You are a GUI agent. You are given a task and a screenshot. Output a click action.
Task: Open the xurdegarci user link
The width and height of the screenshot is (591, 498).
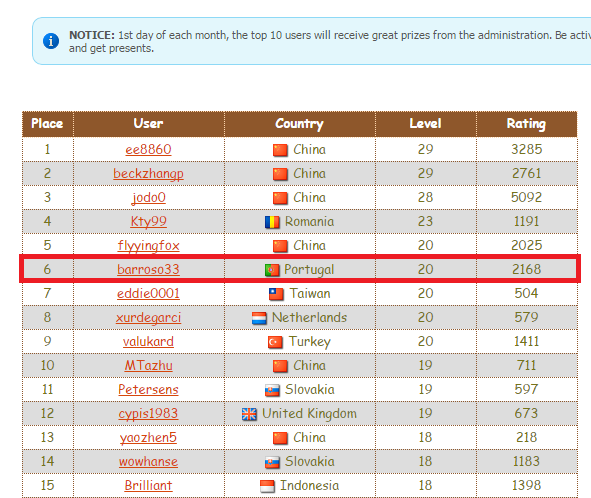pyautogui.click(x=149, y=318)
